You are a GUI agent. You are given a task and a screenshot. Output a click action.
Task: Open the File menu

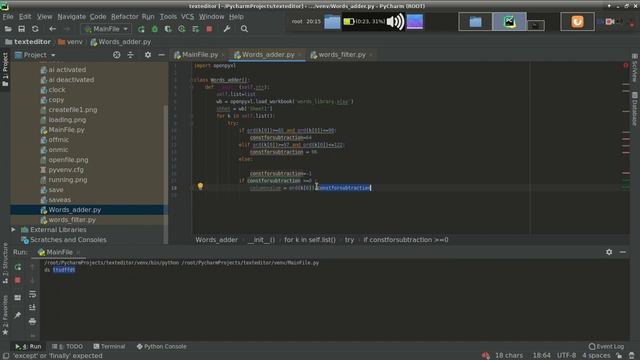click(8, 17)
